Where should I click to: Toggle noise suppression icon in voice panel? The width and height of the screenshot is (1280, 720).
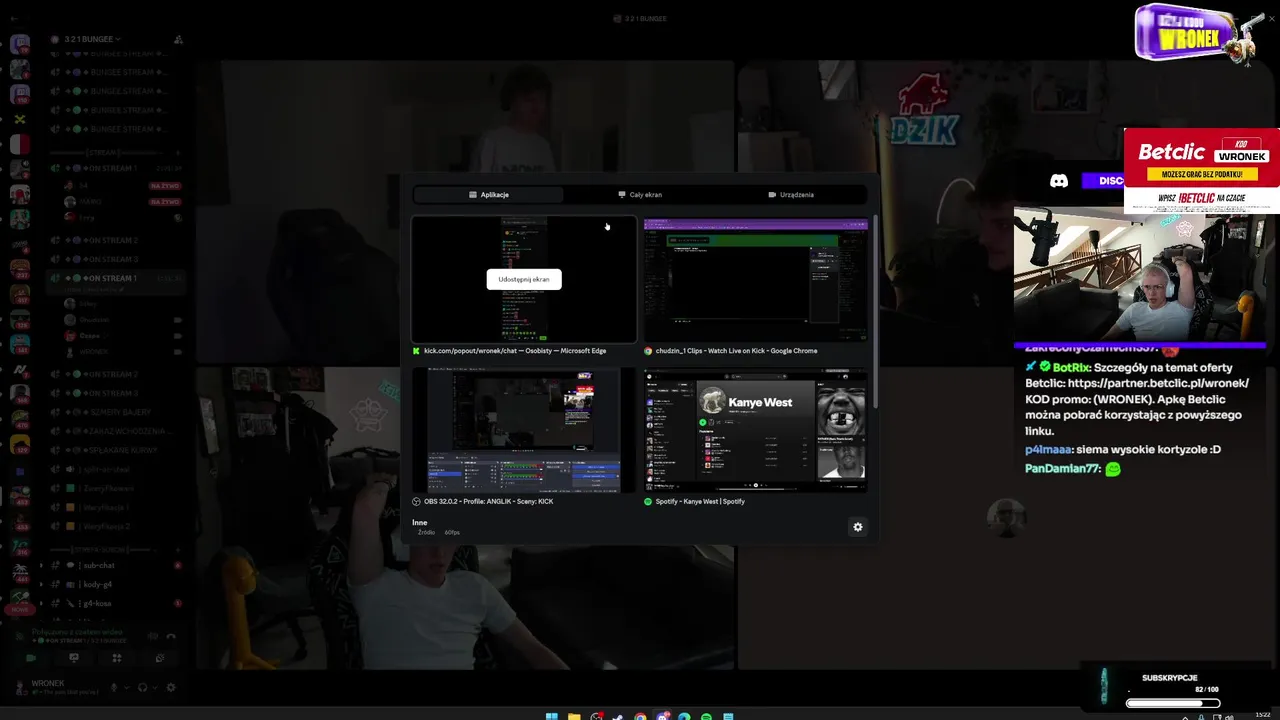pyautogui.click(x=153, y=636)
